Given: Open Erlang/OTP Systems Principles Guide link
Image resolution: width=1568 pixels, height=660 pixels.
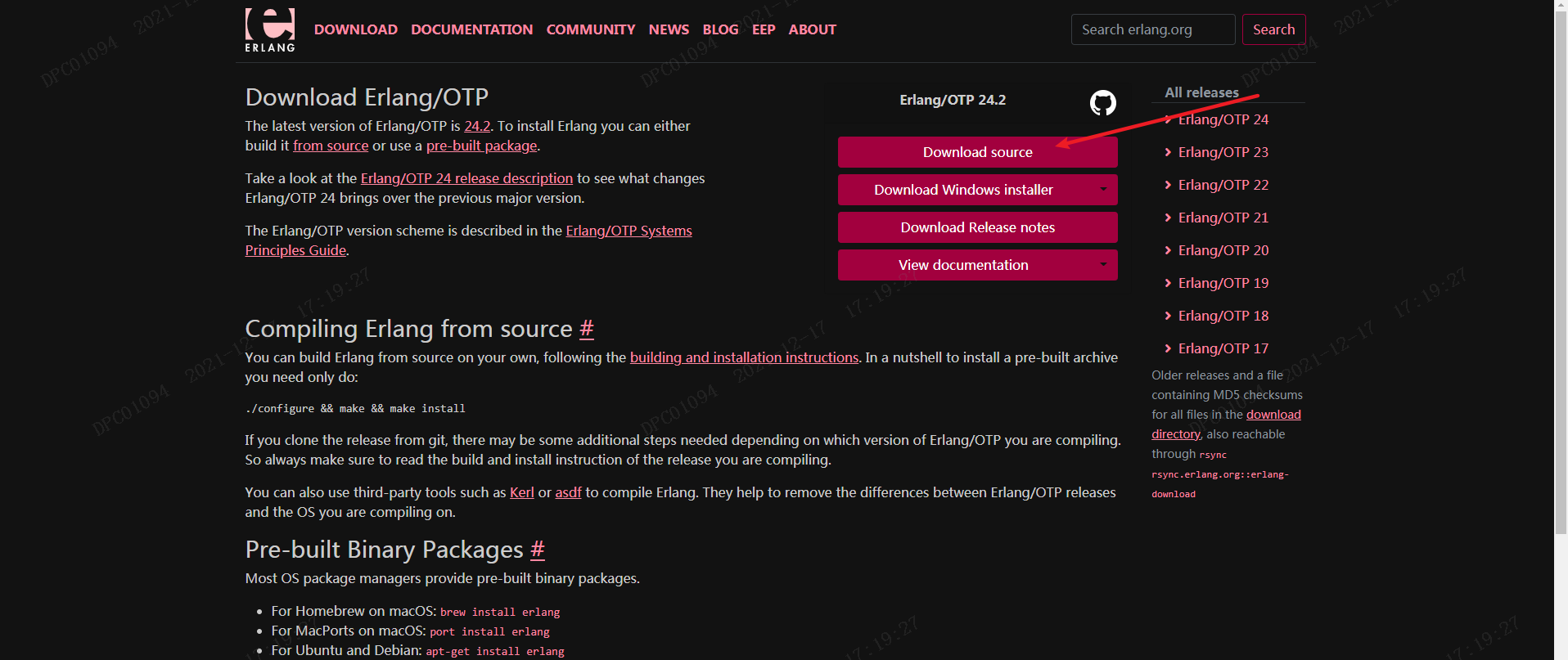Looking at the screenshot, I should click(x=468, y=240).
